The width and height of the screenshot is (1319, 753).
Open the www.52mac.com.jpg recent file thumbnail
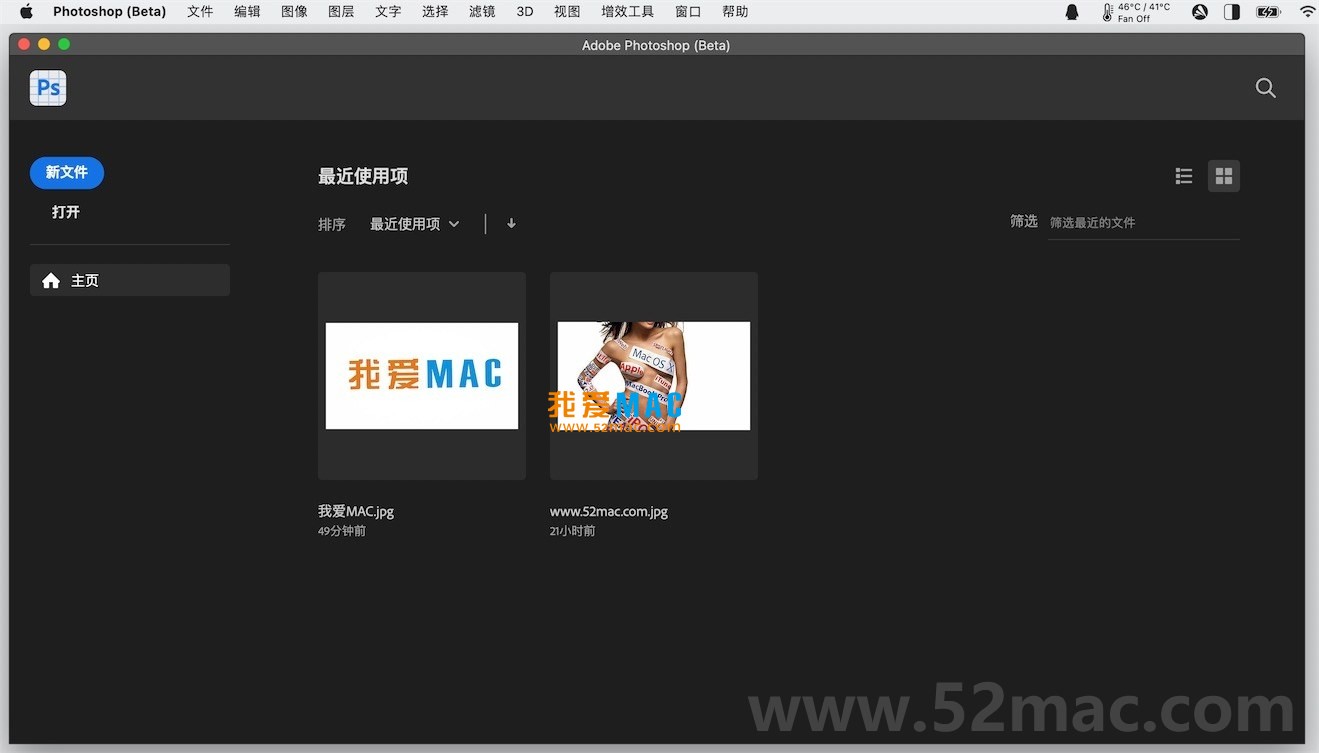(x=653, y=375)
